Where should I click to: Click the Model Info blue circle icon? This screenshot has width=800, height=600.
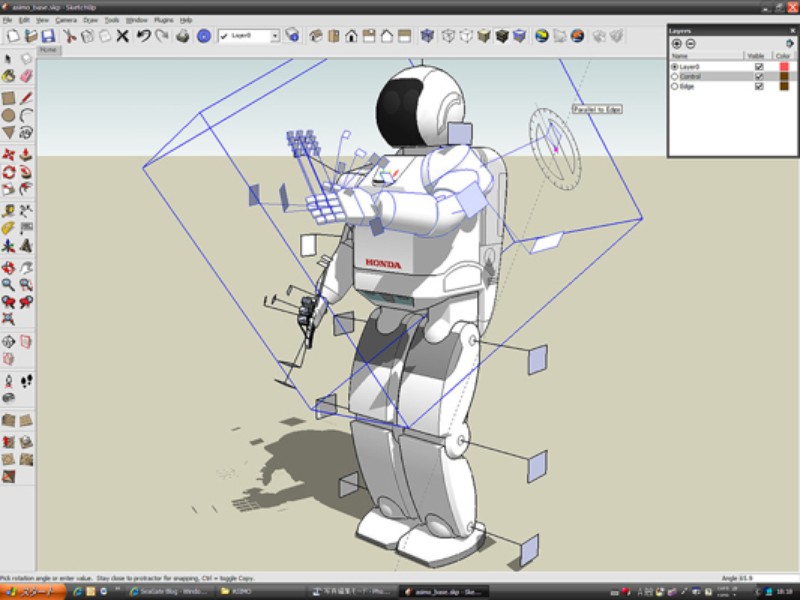204,36
